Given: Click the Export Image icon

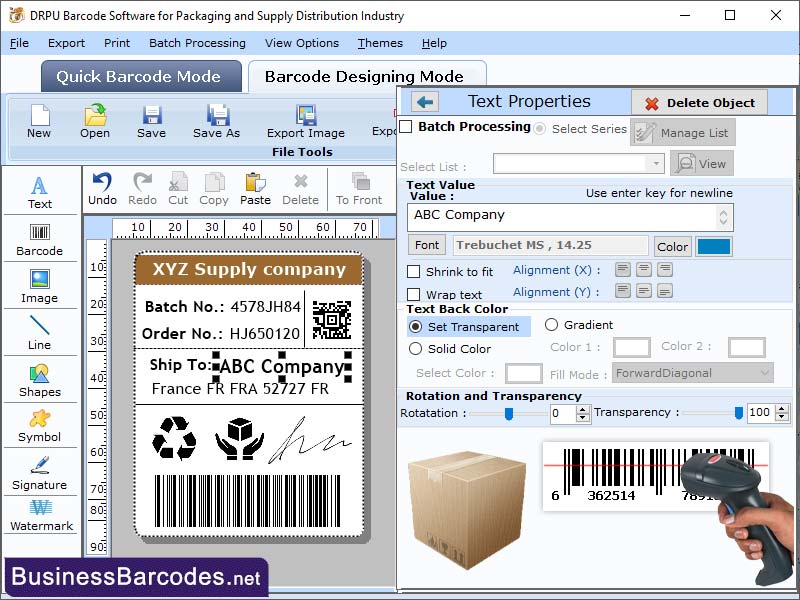Looking at the screenshot, I should [x=305, y=122].
